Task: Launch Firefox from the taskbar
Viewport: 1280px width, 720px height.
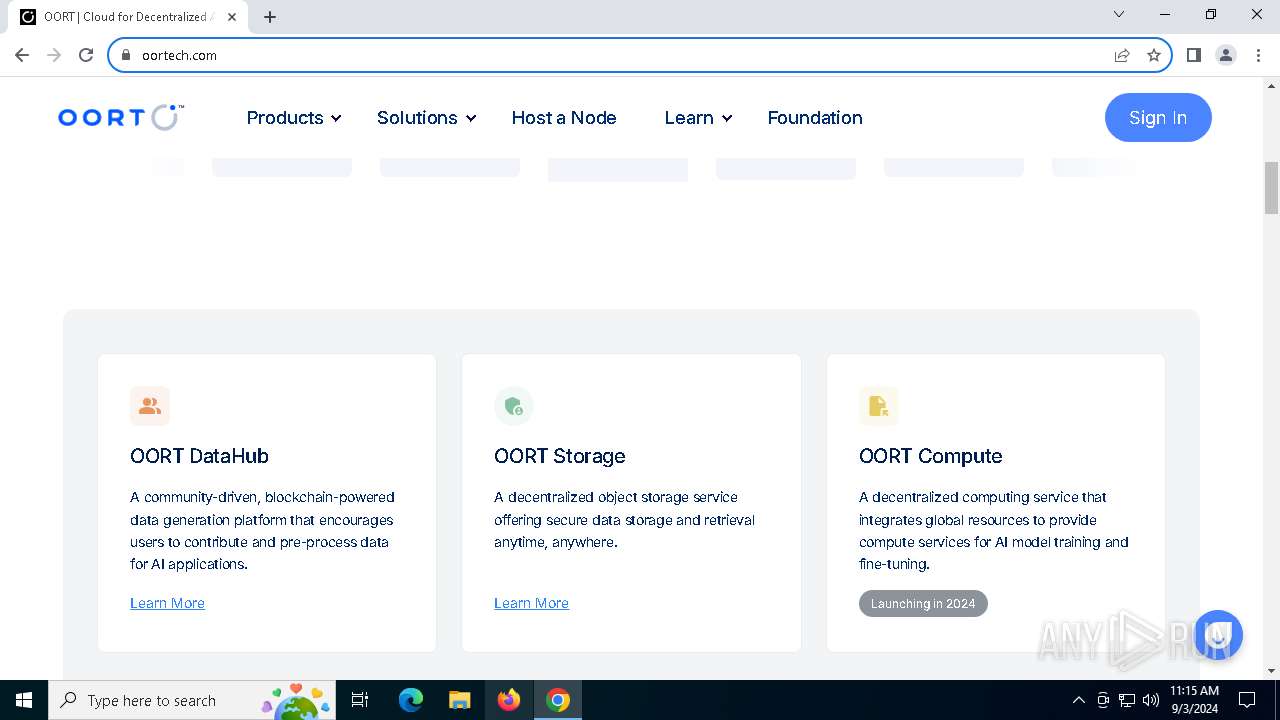Action: [509, 700]
